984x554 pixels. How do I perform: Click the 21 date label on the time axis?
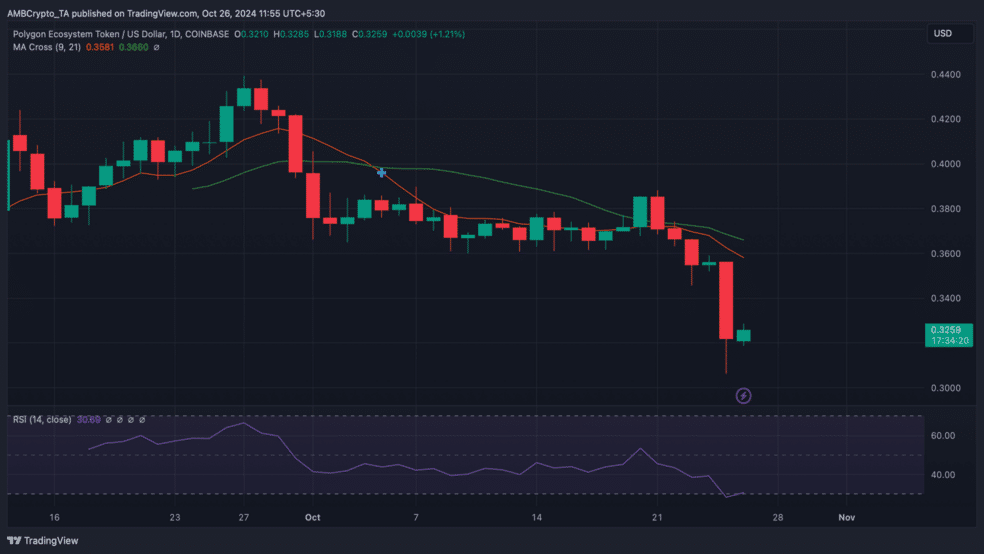tap(657, 518)
